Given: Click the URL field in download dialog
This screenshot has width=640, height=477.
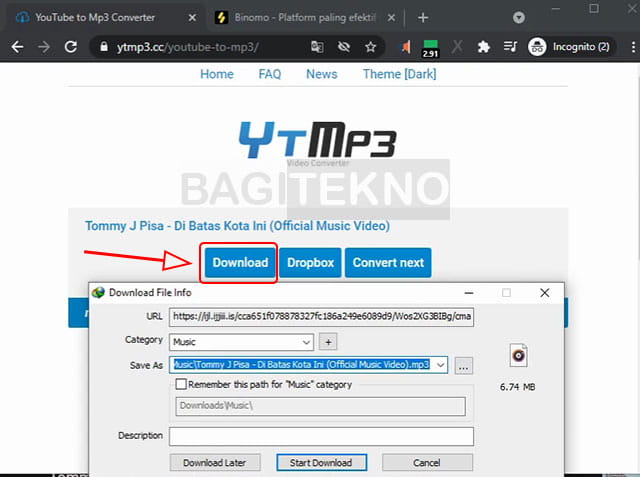Looking at the screenshot, I should (x=322, y=317).
